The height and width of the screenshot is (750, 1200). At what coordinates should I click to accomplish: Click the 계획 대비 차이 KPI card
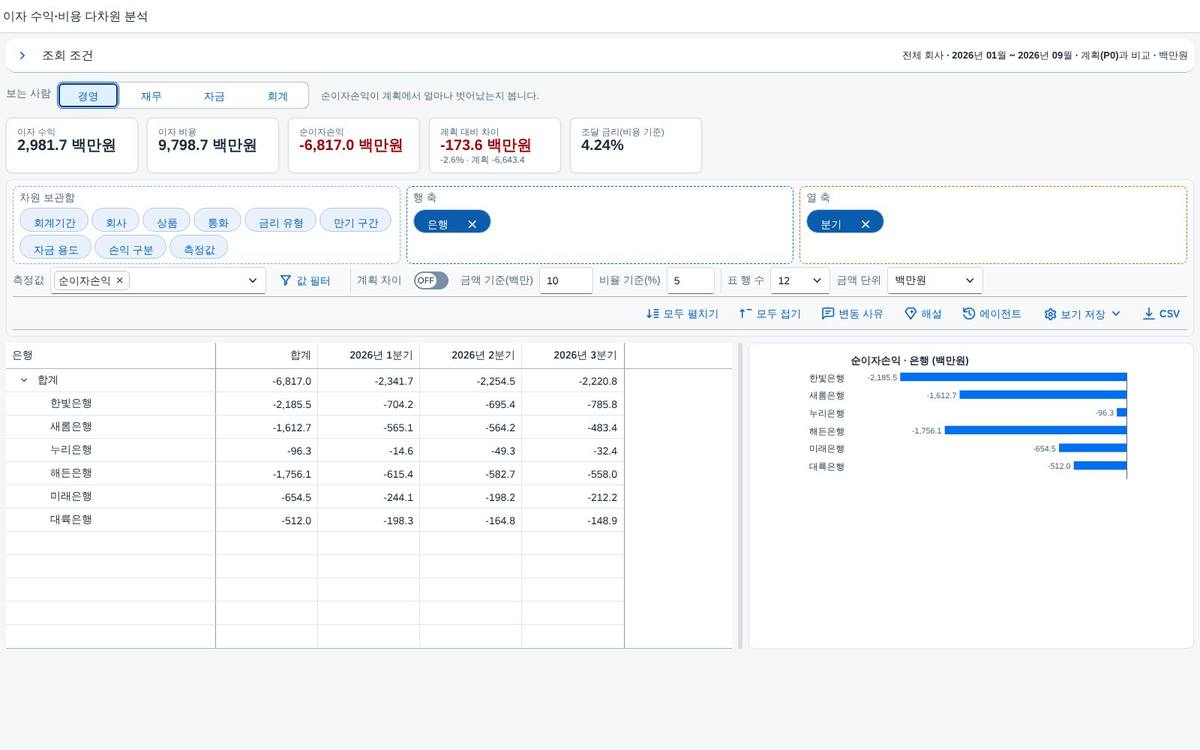(495, 145)
